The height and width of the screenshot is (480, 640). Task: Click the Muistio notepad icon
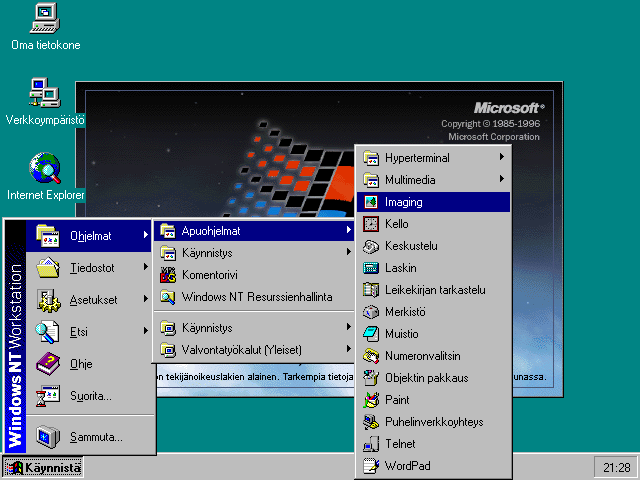[370, 334]
